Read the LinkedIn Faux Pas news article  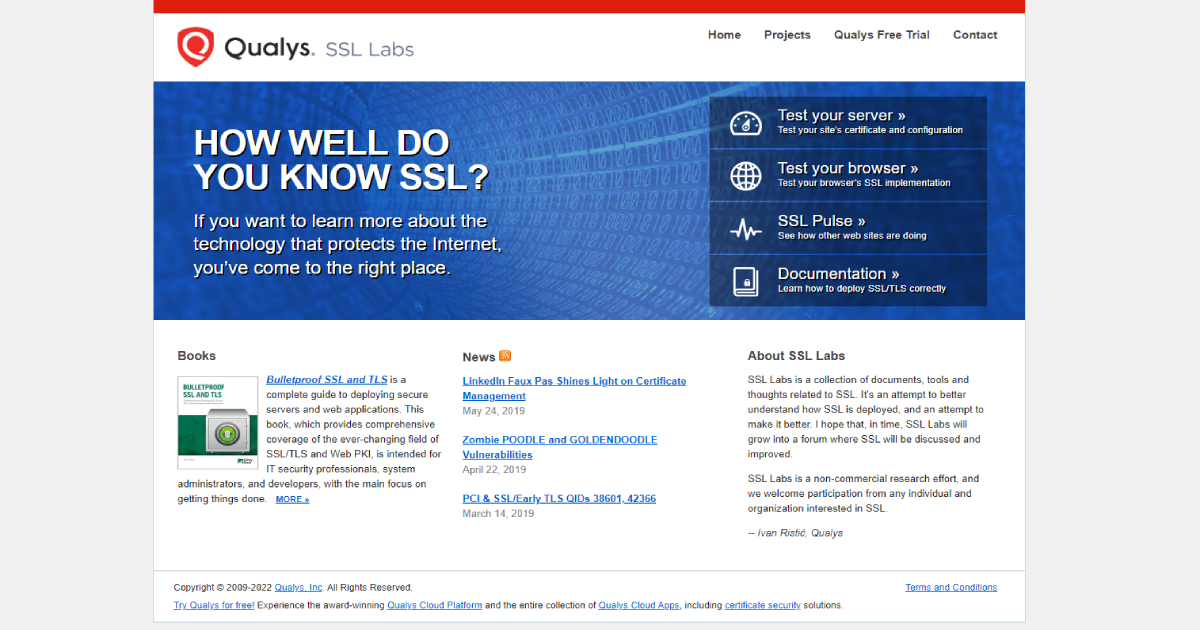[x=574, y=388]
